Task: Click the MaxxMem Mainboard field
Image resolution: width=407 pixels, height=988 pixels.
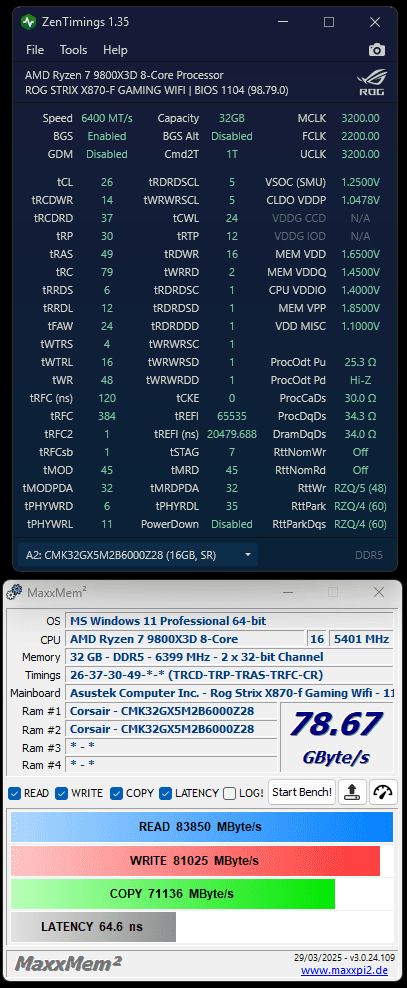Action: click(229, 693)
